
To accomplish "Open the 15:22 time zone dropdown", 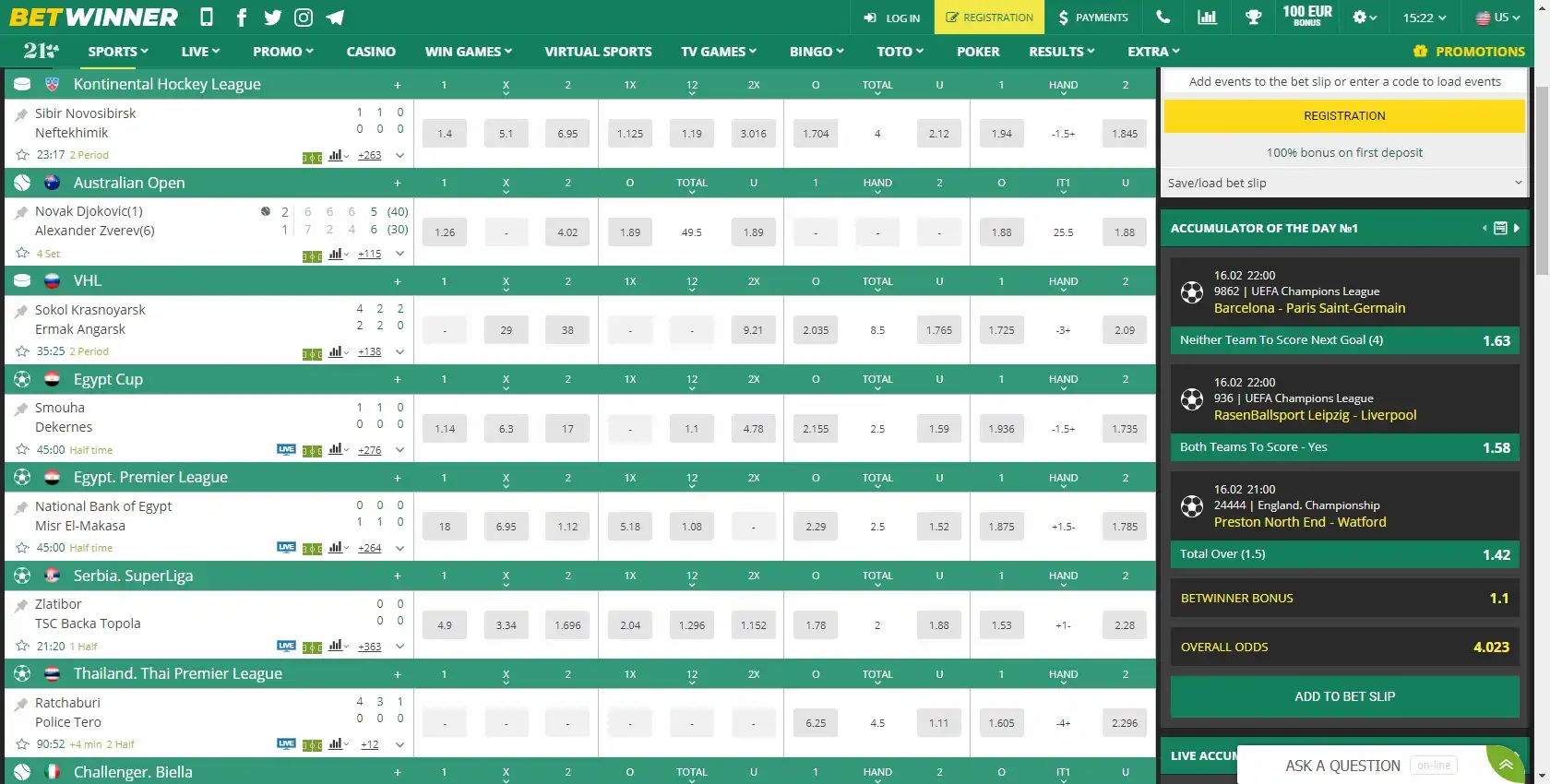I will [x=1425, y=17].
